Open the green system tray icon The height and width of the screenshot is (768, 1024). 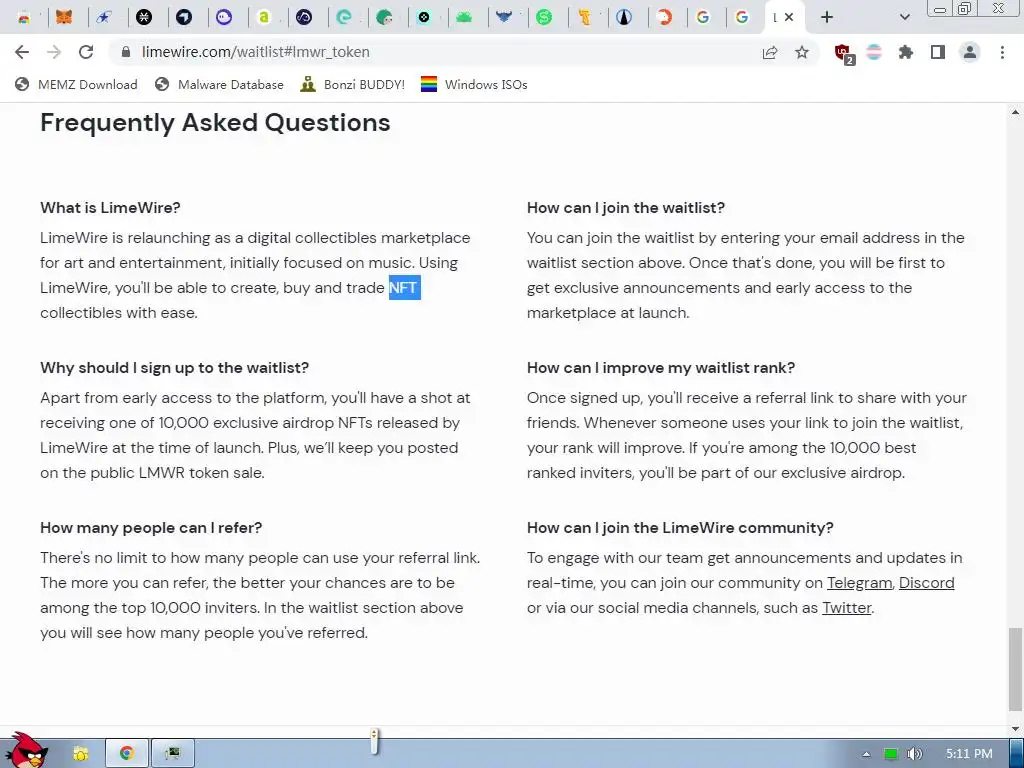(890, 754)
